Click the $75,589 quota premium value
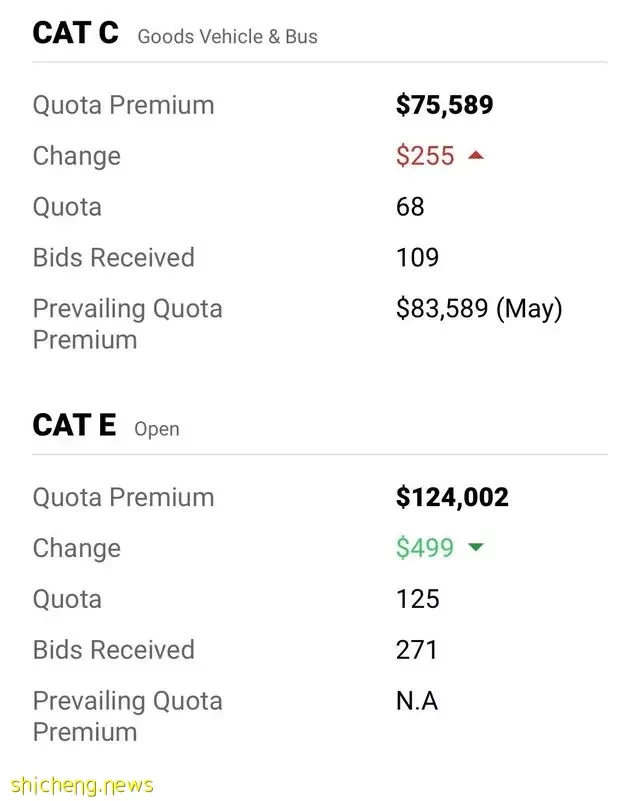The image size is (640, 801). pyautogui.click(x=444, y=105)
